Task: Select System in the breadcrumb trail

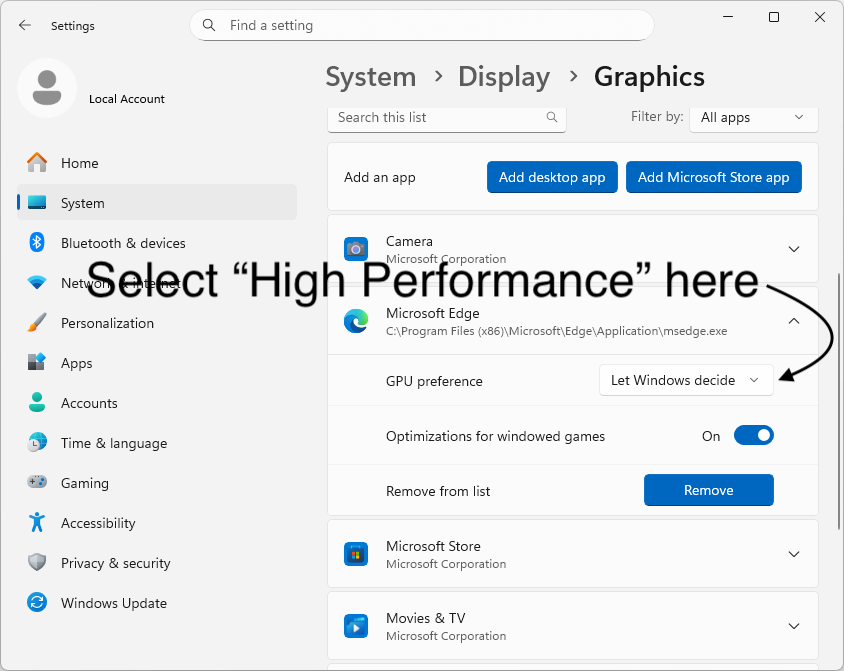Action: pyautogui.click(x=371, y=76)
